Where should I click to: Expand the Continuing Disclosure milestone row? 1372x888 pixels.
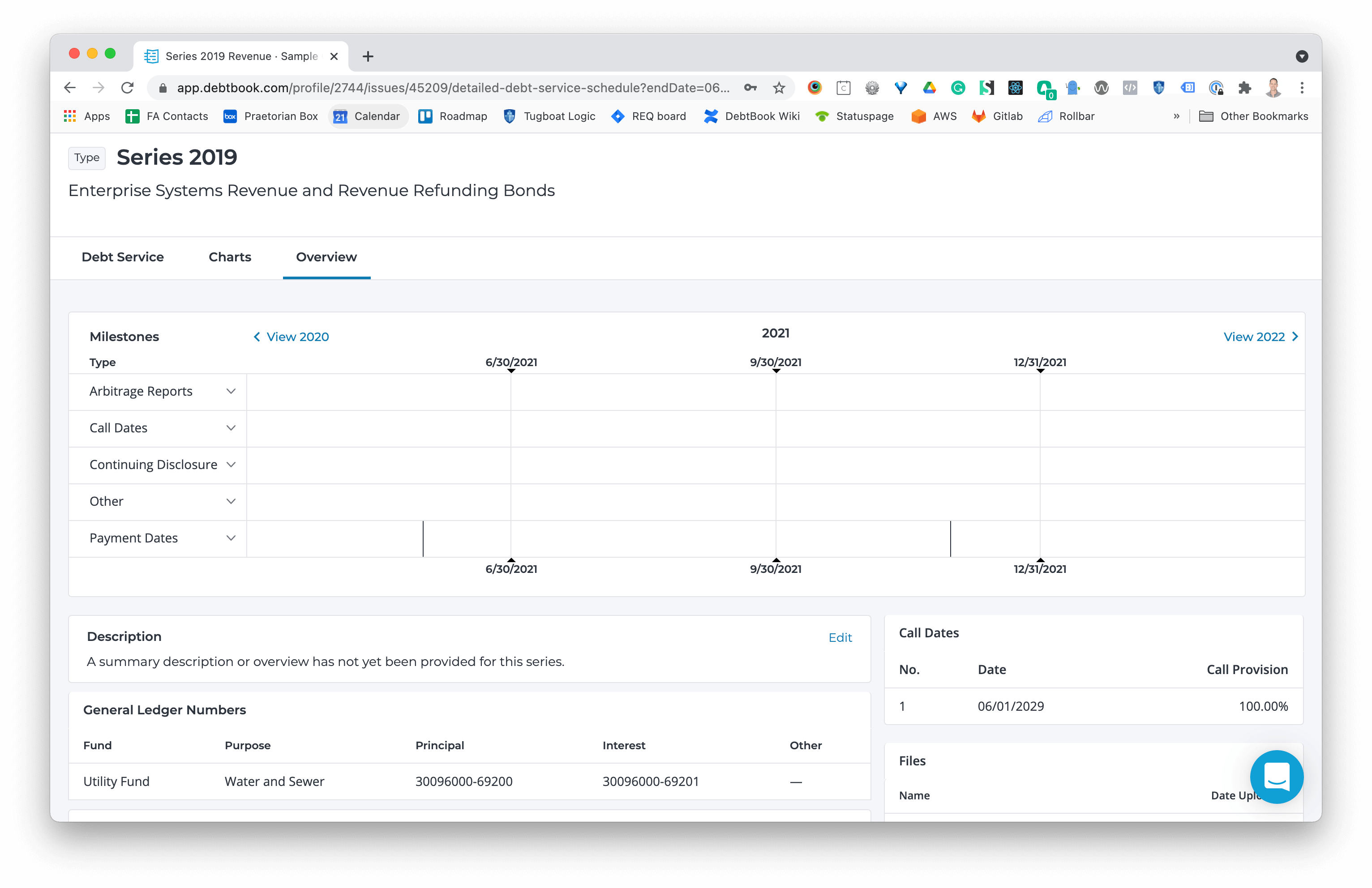click(231, 465)
